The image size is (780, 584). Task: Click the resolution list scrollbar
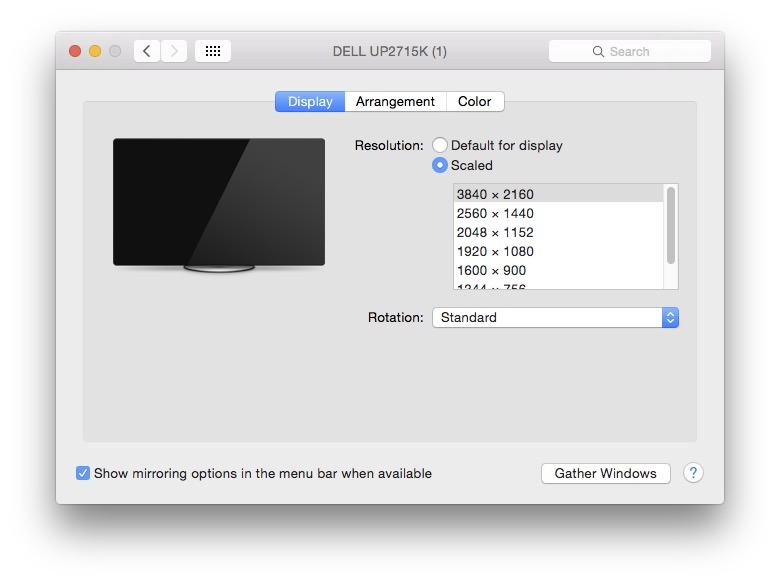click(x=671, y=225)
